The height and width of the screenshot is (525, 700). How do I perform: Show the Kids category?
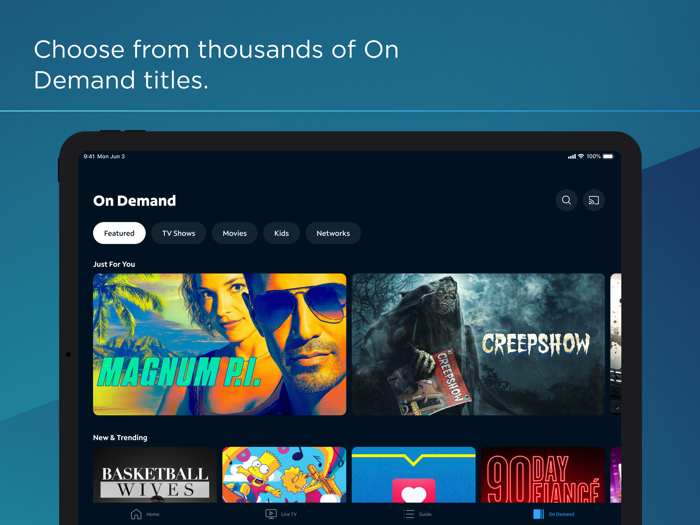[281, 233]
